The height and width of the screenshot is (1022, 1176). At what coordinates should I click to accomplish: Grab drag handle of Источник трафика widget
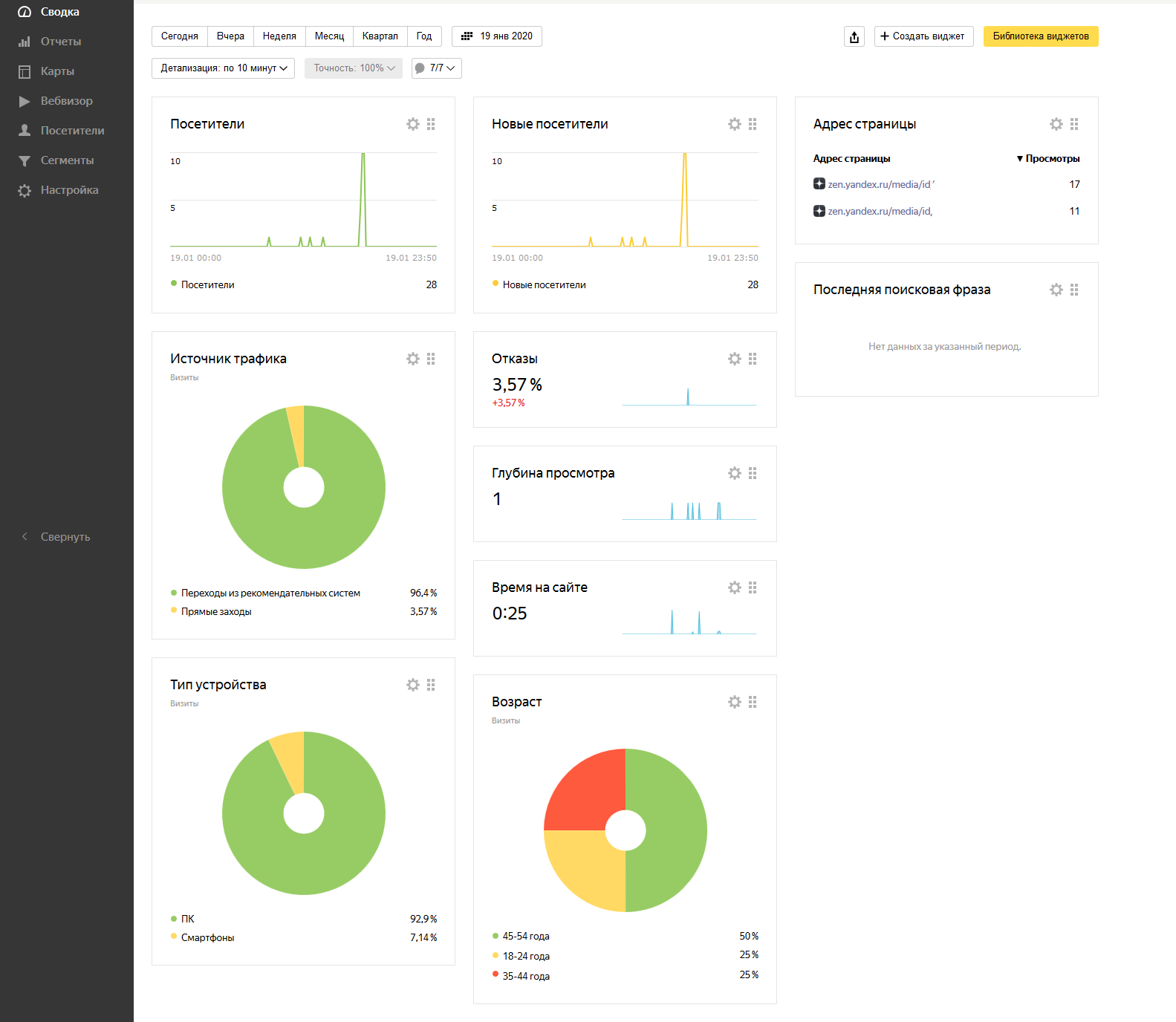click(431, 359)
